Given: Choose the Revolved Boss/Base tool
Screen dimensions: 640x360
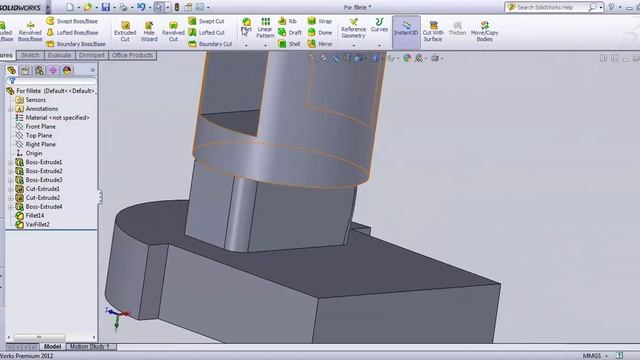Looking at the screenshot, I should point(30,31).
